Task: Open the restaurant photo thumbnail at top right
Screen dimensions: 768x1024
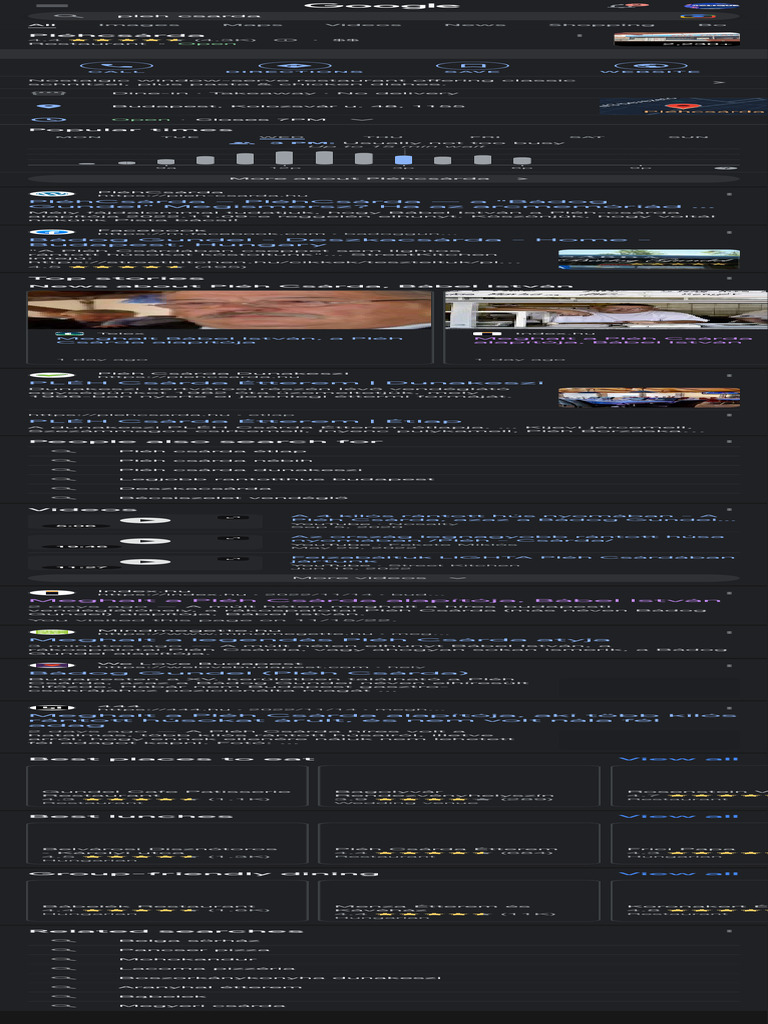Action: tap(677, 39)
